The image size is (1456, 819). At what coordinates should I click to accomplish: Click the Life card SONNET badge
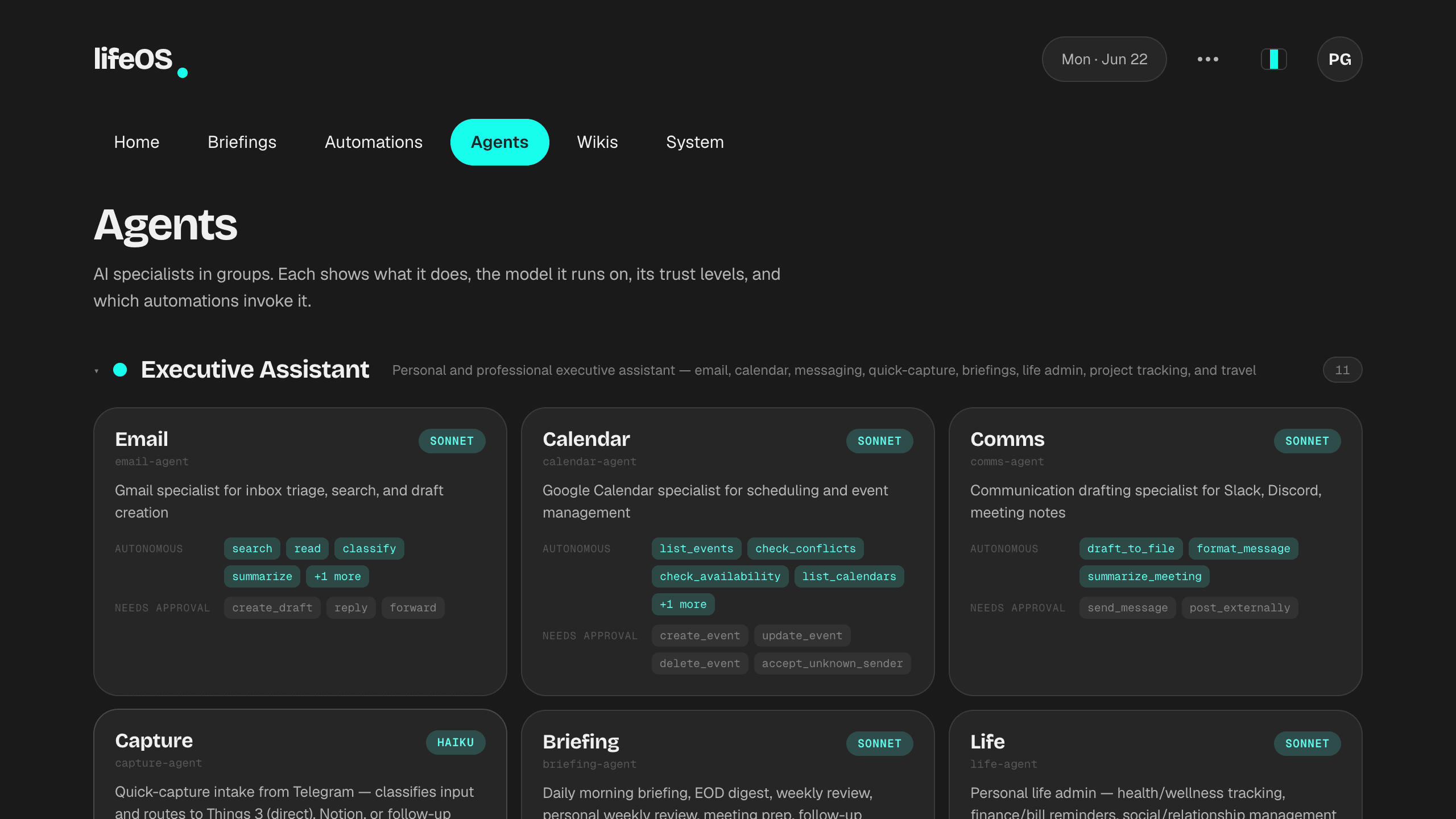click(1307, 743)
